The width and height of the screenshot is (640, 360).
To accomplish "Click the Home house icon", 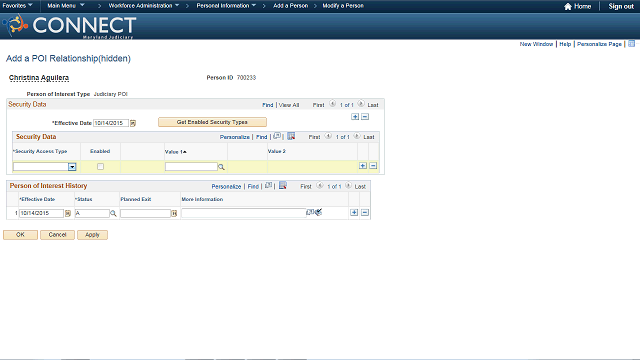I will 568,6.
